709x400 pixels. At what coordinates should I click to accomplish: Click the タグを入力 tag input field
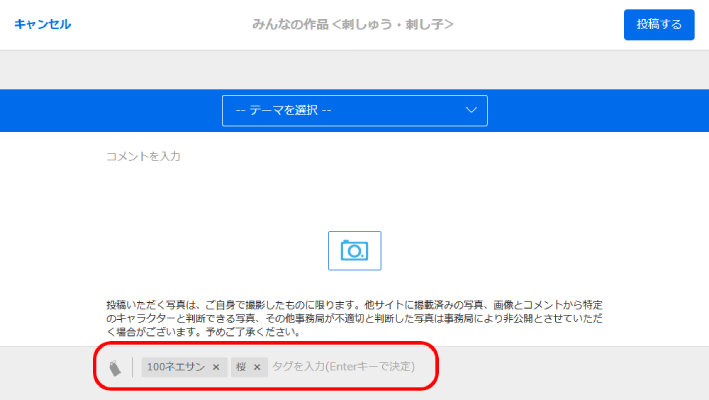(344, 367)
